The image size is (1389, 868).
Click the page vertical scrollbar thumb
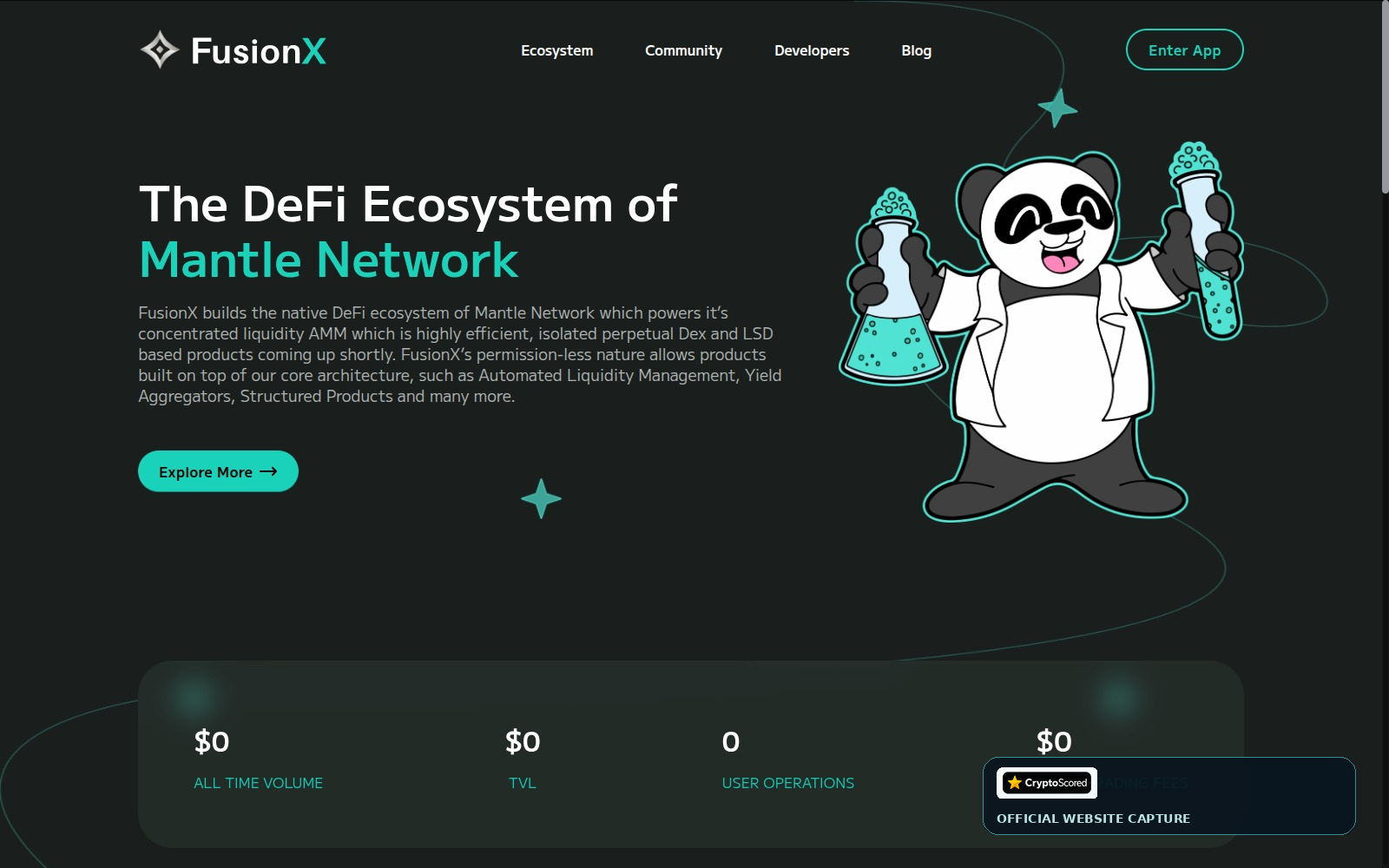click(x=1385, y=97)
